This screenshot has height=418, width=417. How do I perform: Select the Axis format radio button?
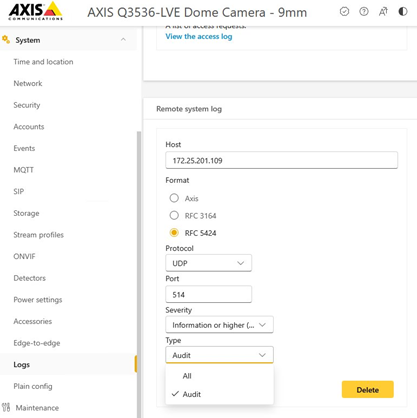[174, 198]
